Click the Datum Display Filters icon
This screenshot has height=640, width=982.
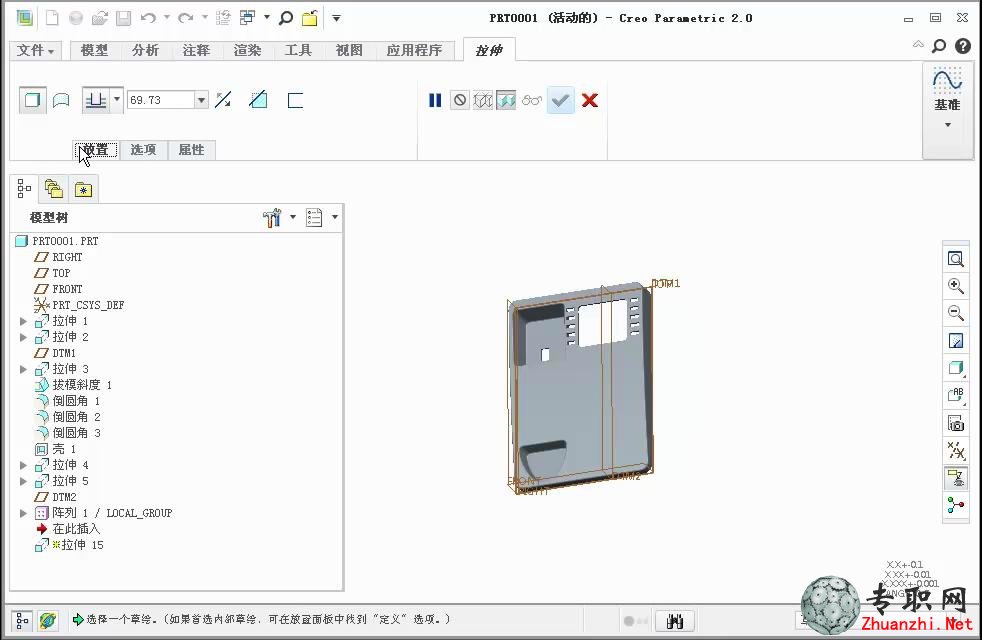pos(956,450)
